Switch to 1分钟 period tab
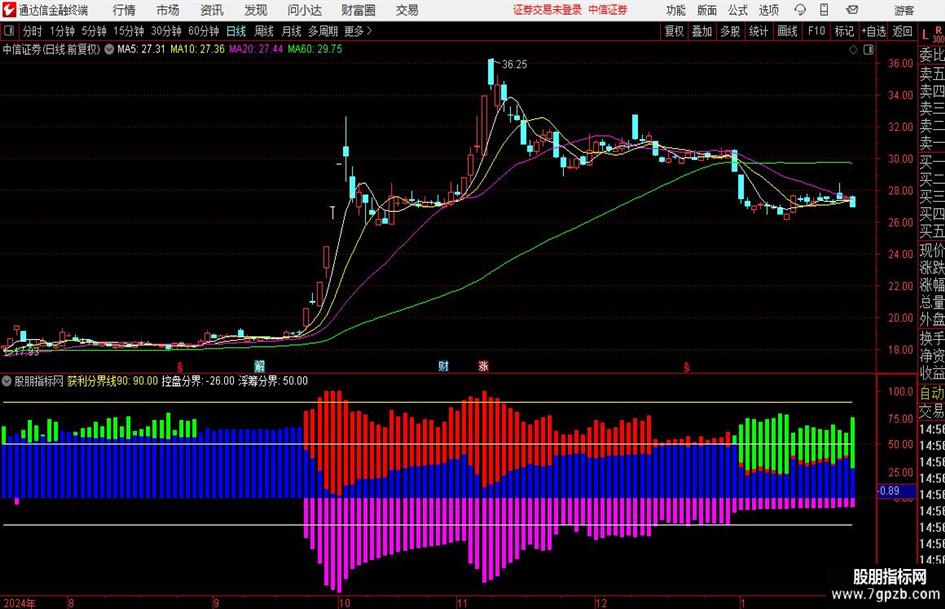 [62, 31]
